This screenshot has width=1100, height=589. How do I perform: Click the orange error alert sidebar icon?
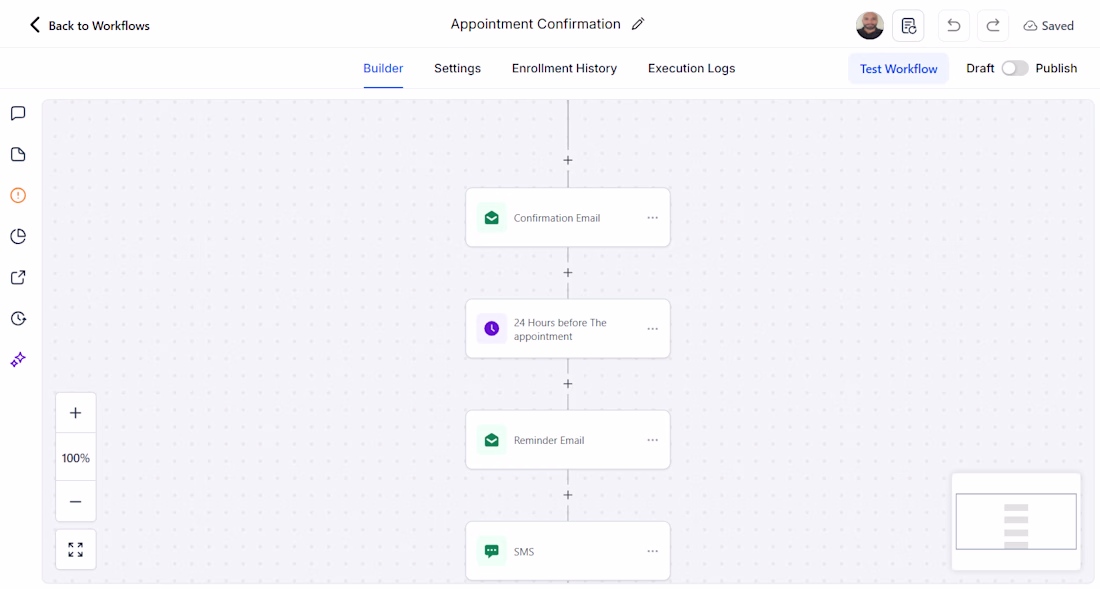(x=18, y=195)
